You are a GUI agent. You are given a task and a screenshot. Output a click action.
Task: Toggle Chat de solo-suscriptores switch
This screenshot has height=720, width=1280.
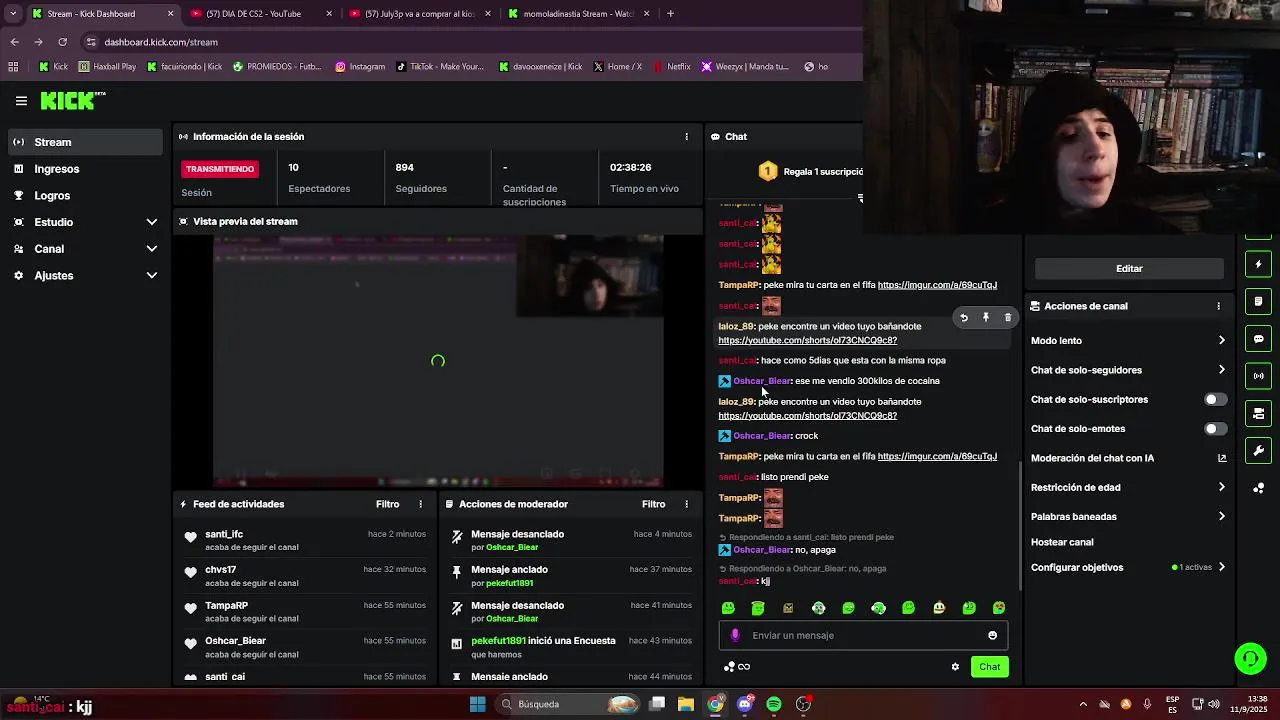(1214, 399)
